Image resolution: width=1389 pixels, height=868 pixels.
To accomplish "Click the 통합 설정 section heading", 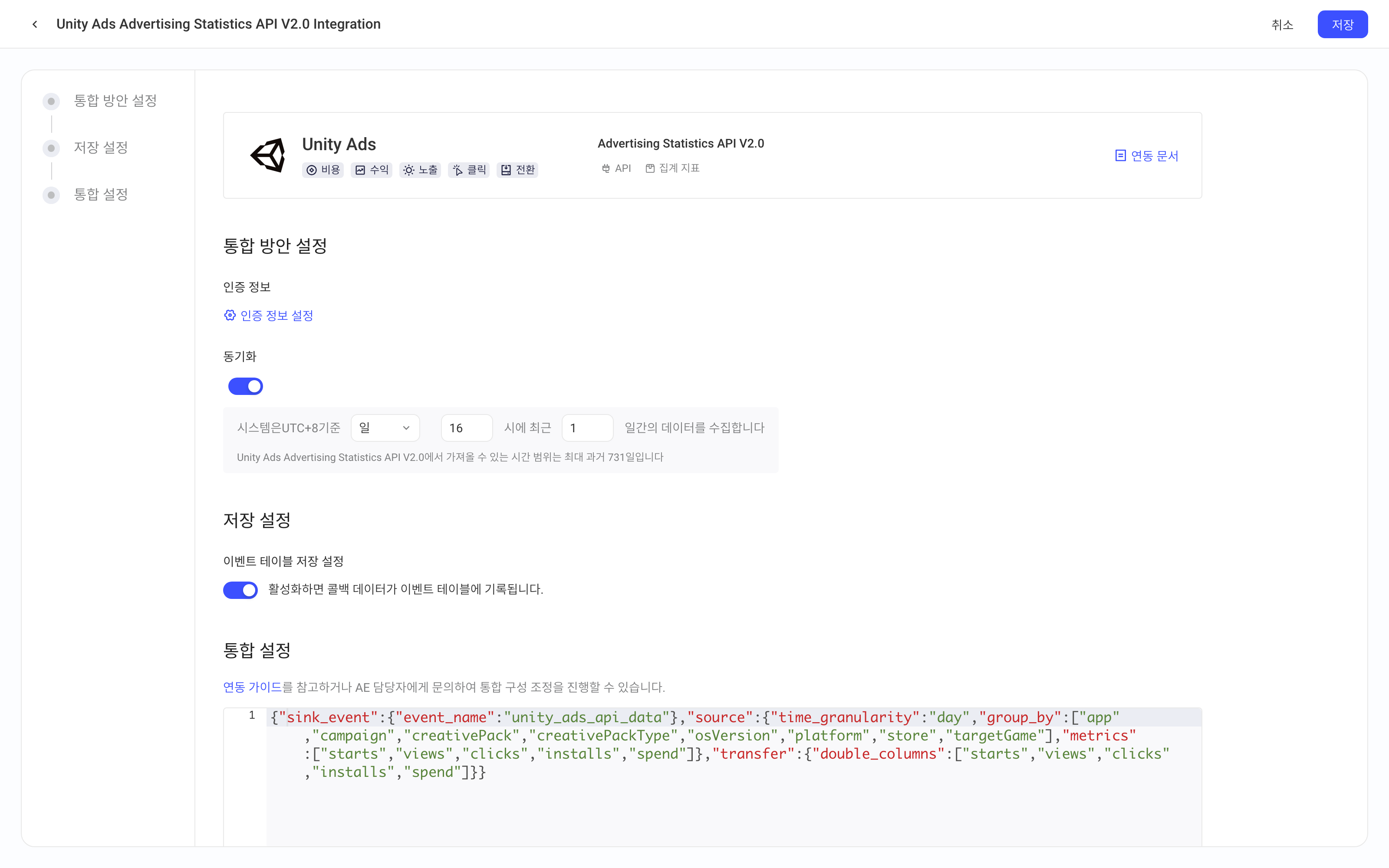I will click(x=257, y=651).
